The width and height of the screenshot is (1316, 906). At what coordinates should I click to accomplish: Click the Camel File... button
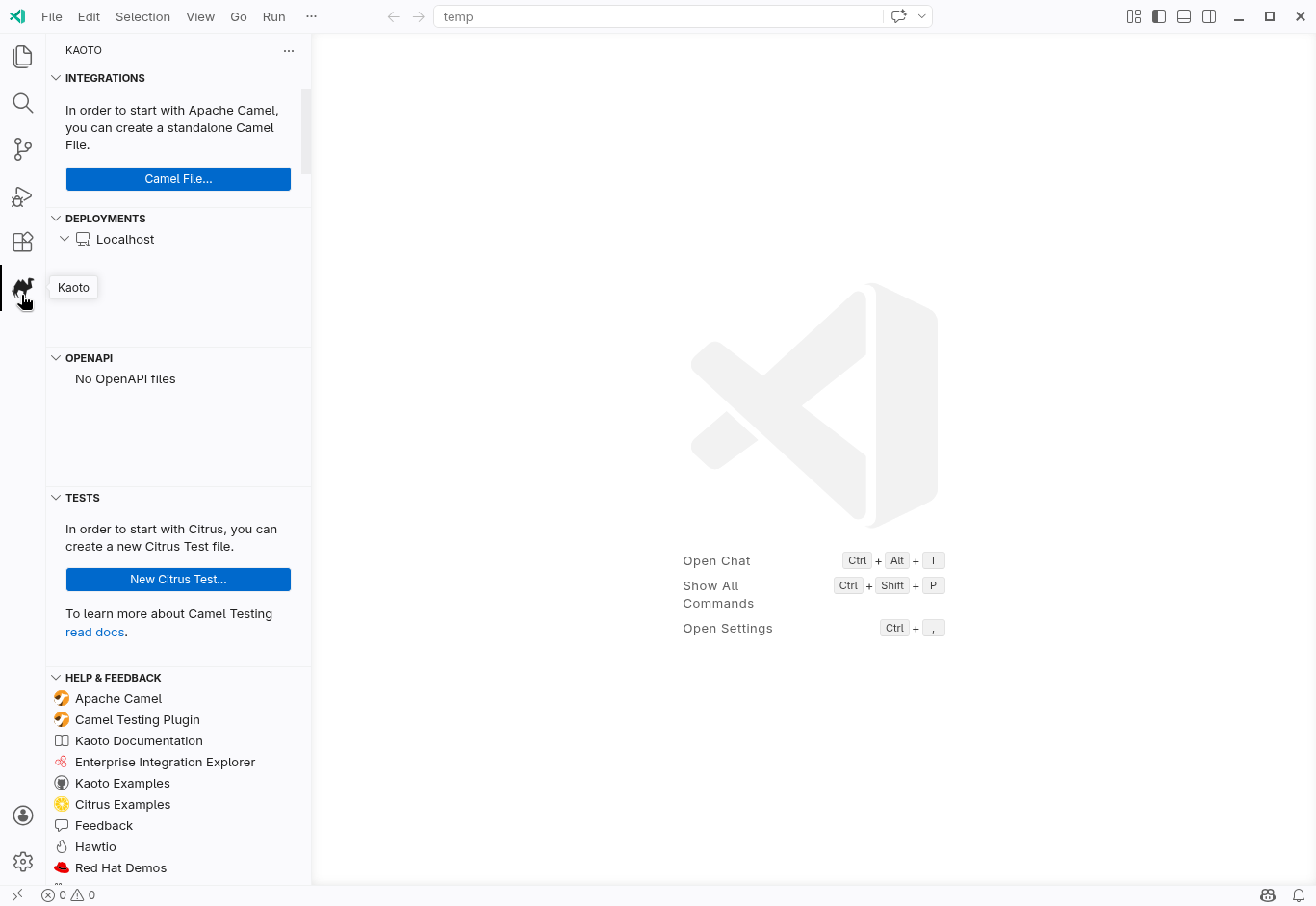tap(178, 179)
